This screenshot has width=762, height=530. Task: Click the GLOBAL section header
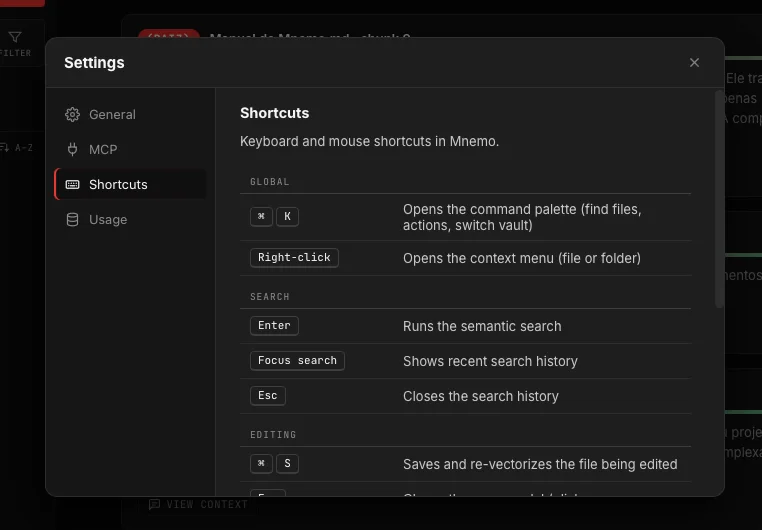pos(270,182)
